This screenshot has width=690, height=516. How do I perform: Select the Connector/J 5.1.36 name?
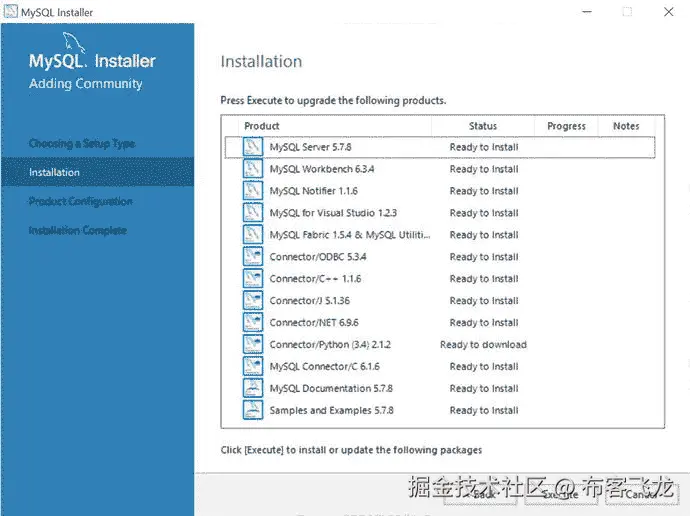(310, 301)
